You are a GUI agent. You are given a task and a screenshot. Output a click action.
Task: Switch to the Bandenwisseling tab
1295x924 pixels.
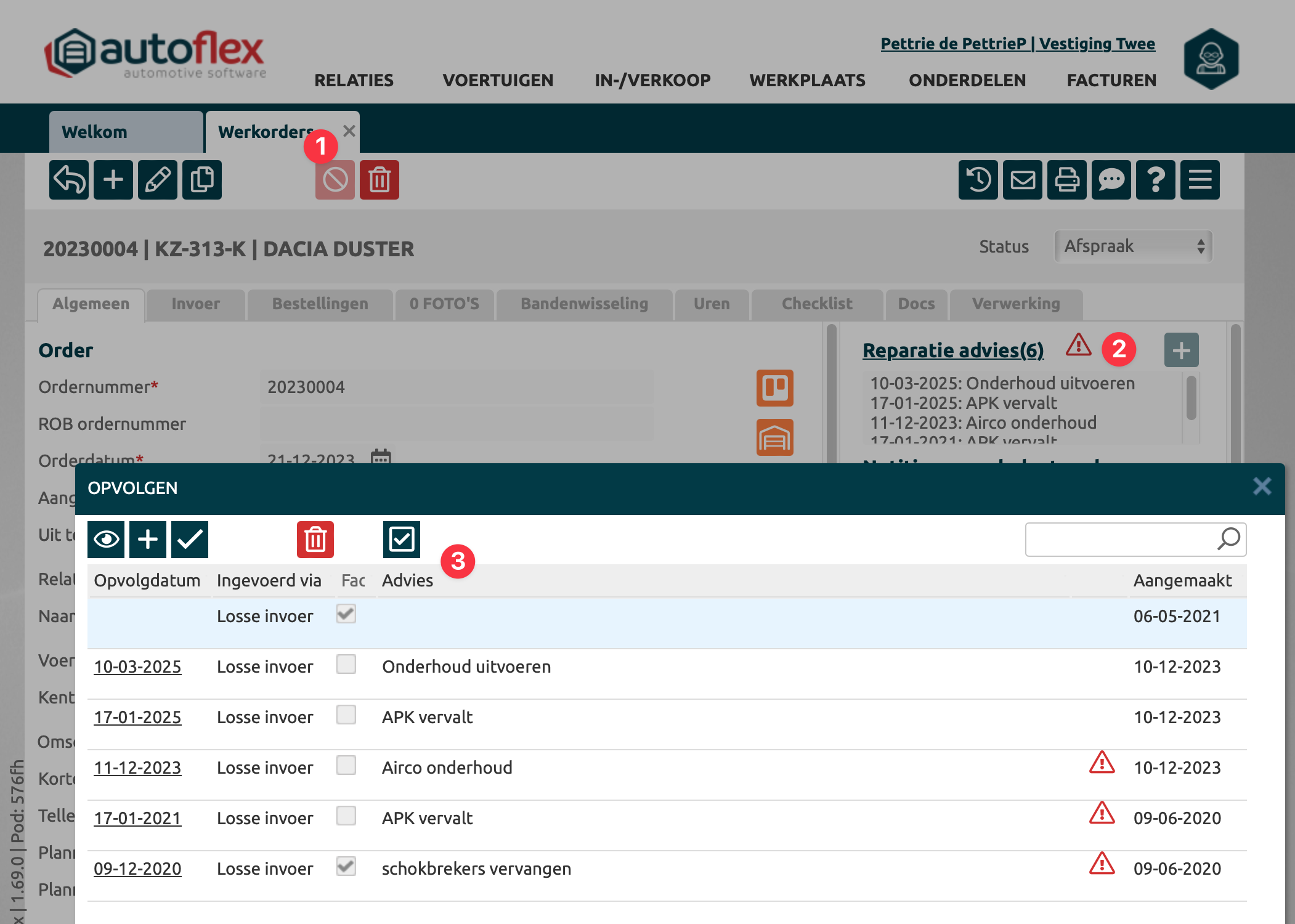pyautogui.click(x=584, y=304)
